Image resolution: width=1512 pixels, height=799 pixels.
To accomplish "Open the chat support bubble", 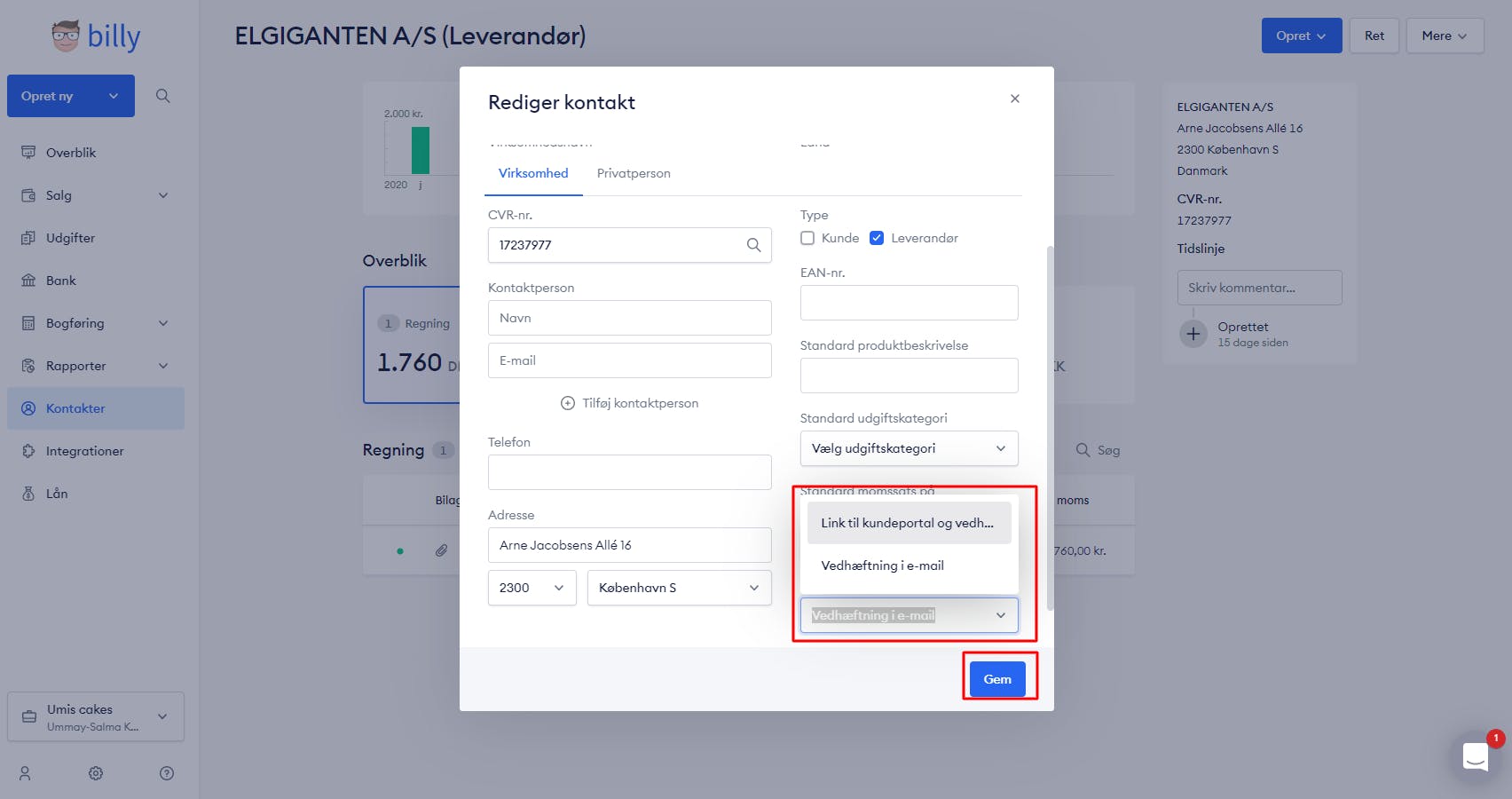I will [1476, 757].
